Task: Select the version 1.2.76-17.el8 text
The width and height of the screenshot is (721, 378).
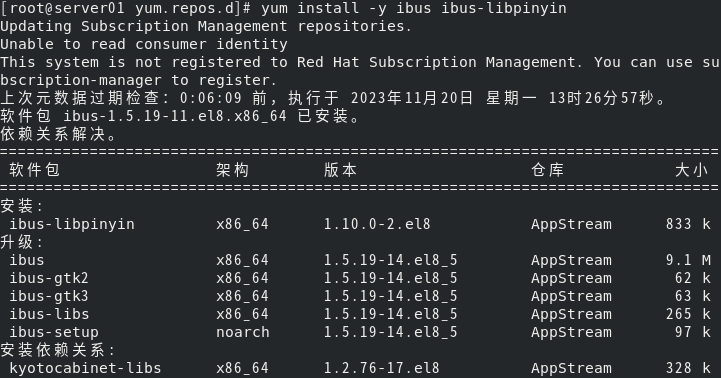Action: click(382, 368)
